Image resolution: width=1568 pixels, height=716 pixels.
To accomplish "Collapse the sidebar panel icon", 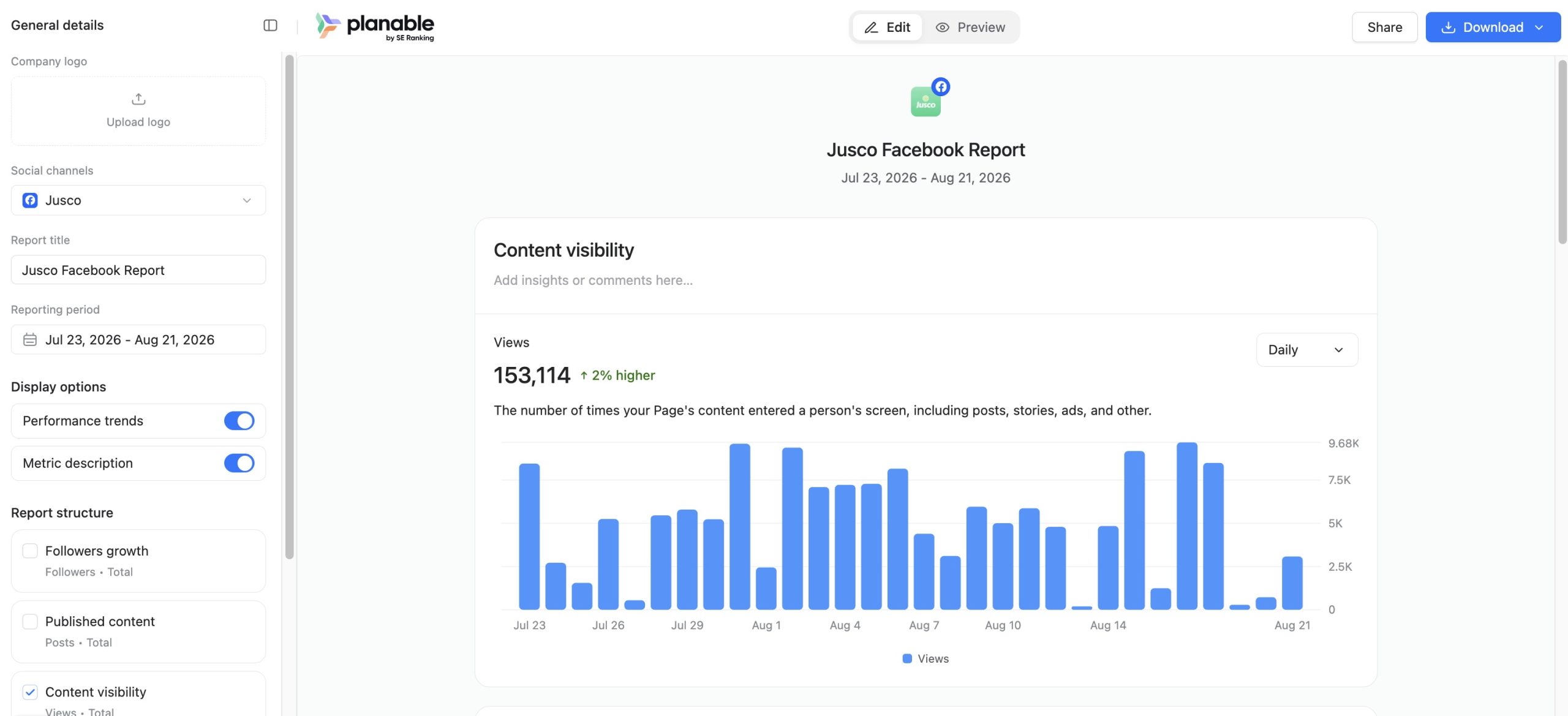I will click(x=270, y=25).
